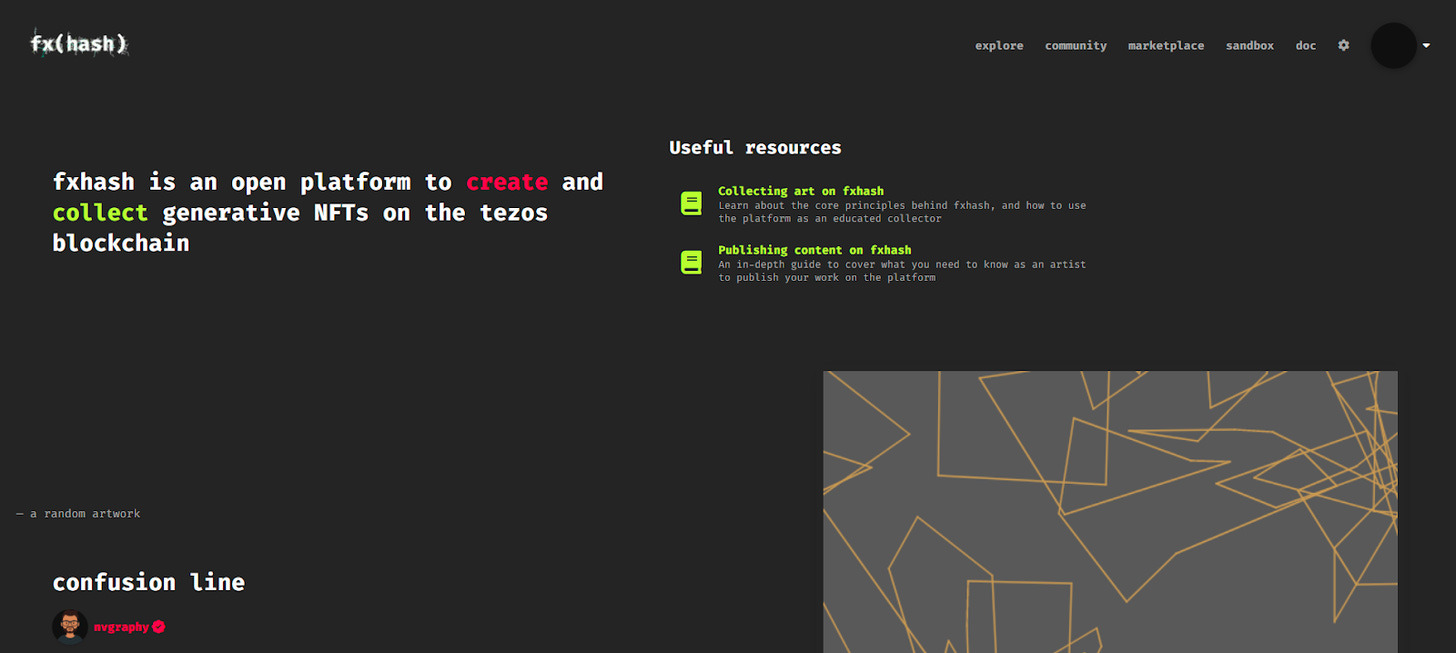Open the doc menu item

tap(1306, 46)
